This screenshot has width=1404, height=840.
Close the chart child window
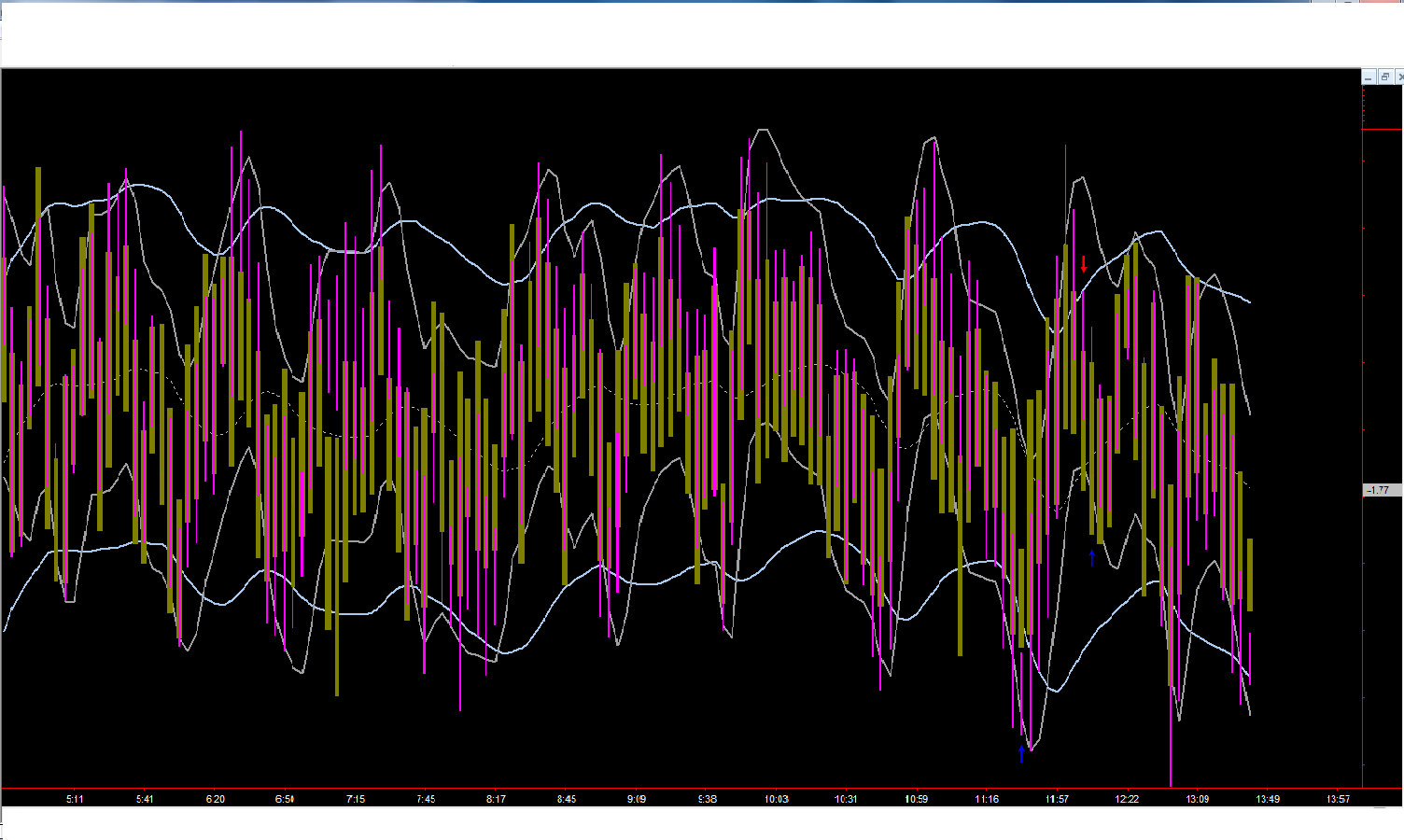1399,77
